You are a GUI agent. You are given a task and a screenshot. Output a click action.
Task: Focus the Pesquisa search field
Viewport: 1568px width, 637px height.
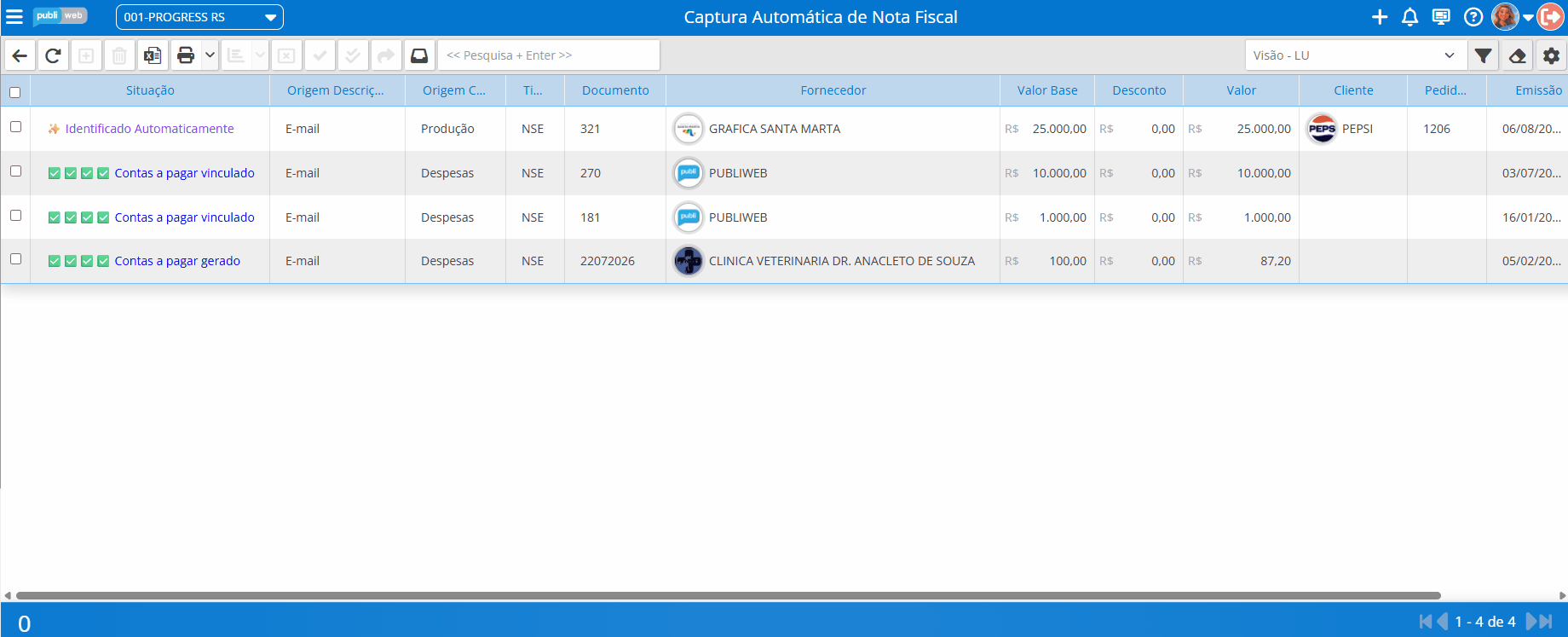point(549,55)
